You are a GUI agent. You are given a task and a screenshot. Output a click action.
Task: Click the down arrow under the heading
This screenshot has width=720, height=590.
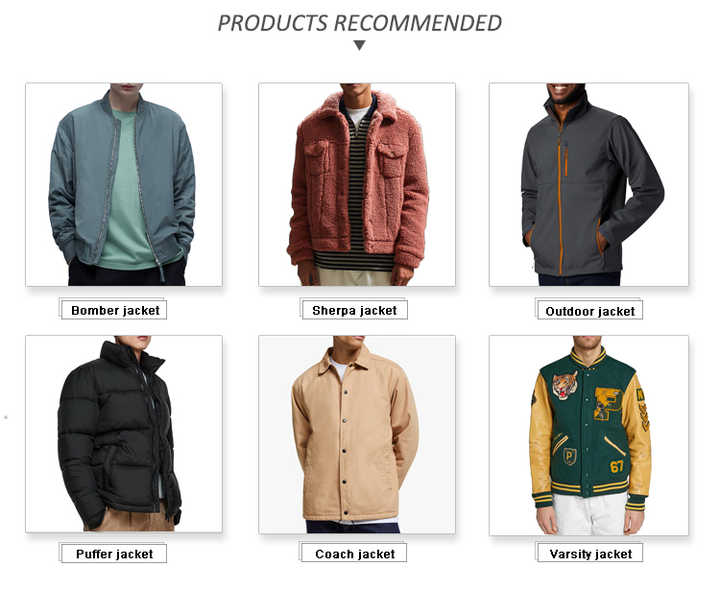(360, 45)
